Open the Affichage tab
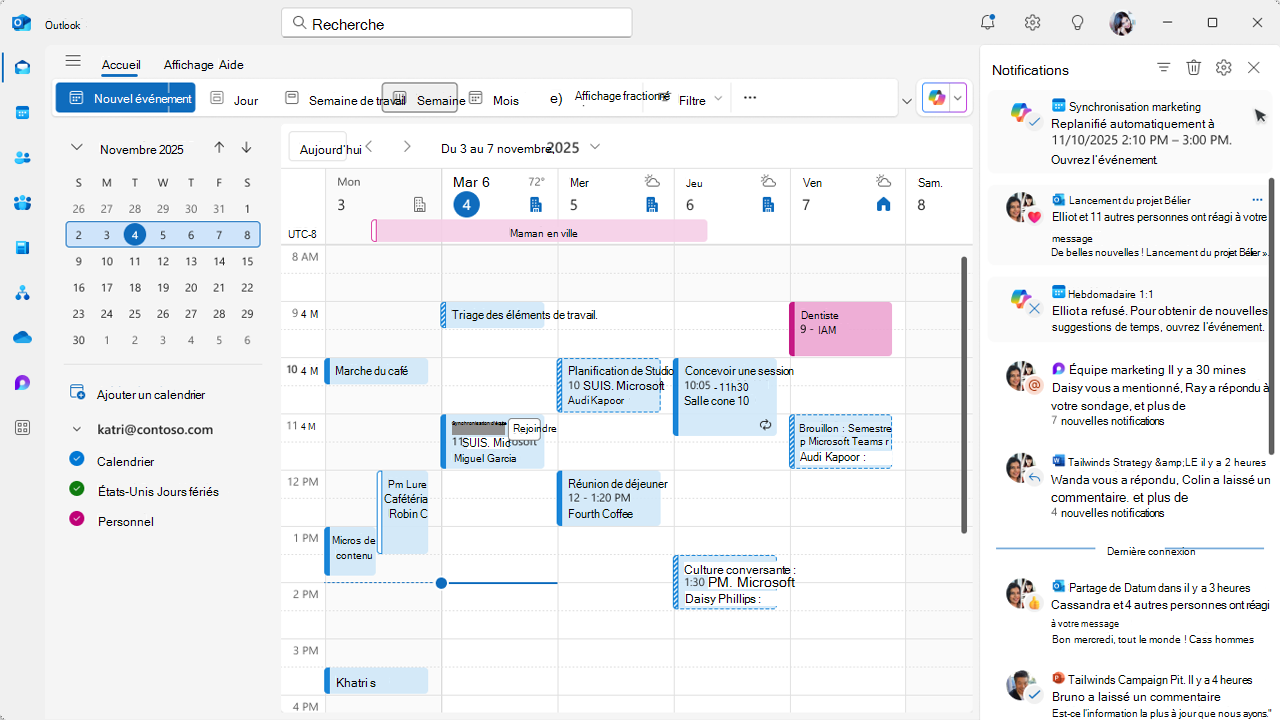1280x720 pixels. 189,65
